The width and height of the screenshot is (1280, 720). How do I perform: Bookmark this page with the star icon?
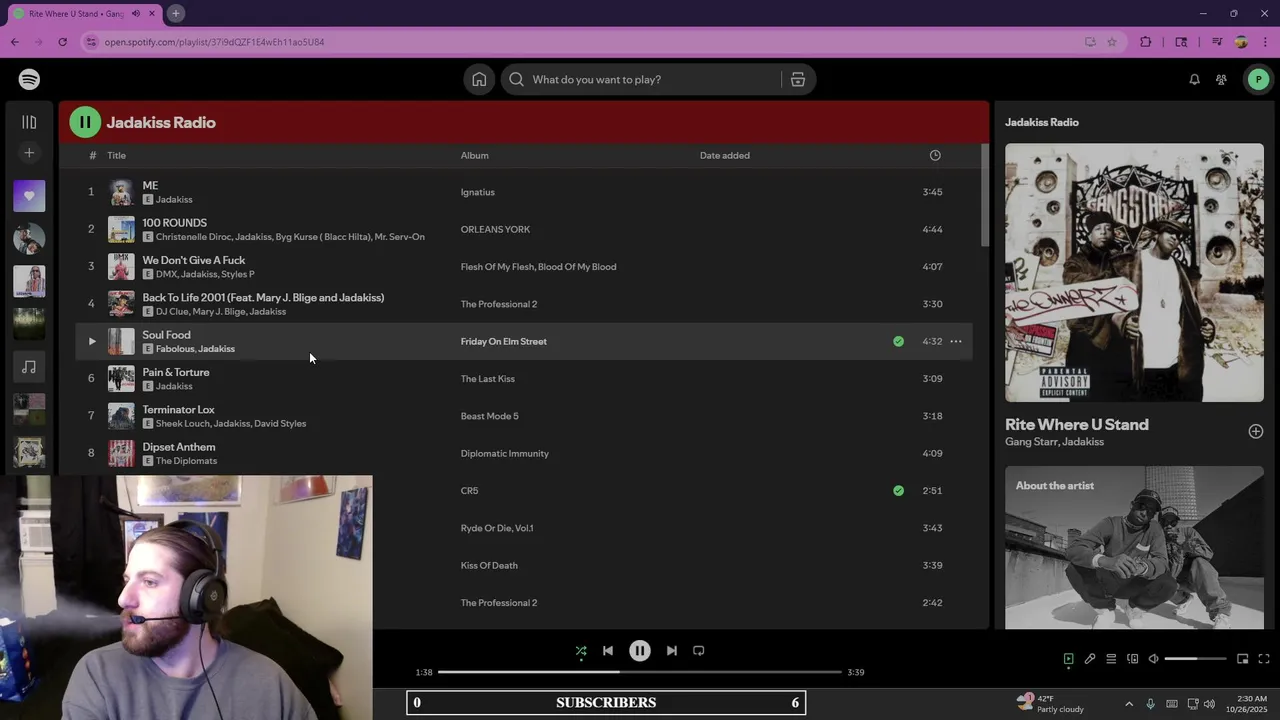[1111, 42]
